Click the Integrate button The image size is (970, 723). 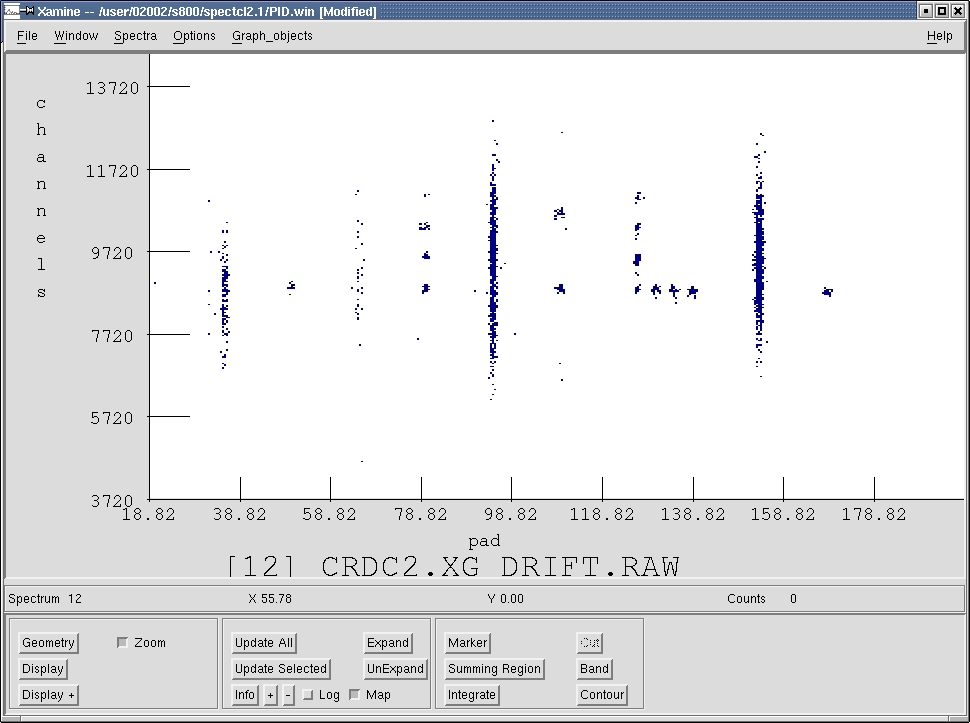tap(471, 695)
